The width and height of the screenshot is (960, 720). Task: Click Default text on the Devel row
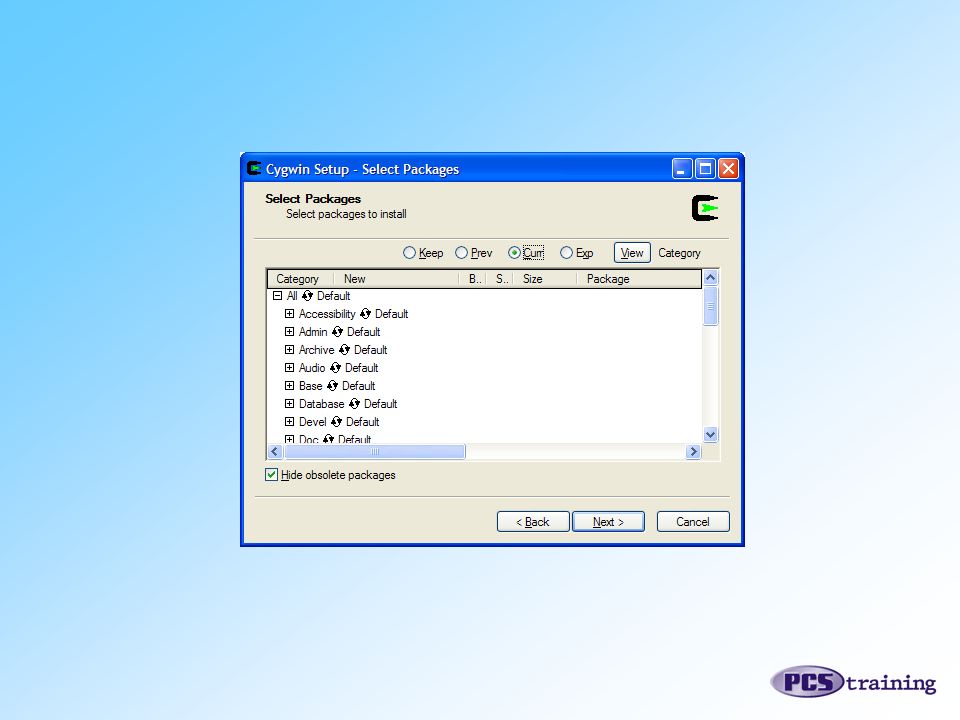[x=362, y=422]
